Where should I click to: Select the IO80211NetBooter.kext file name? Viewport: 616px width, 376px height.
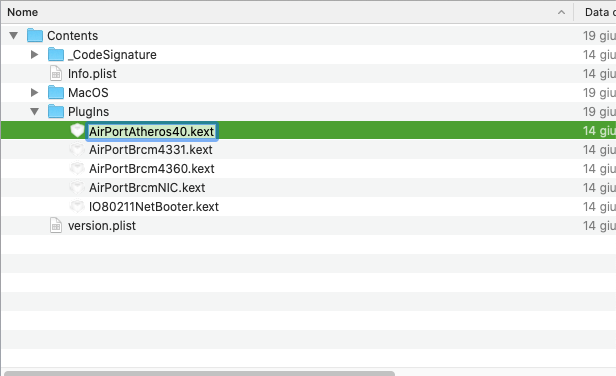tap(154, 207)
